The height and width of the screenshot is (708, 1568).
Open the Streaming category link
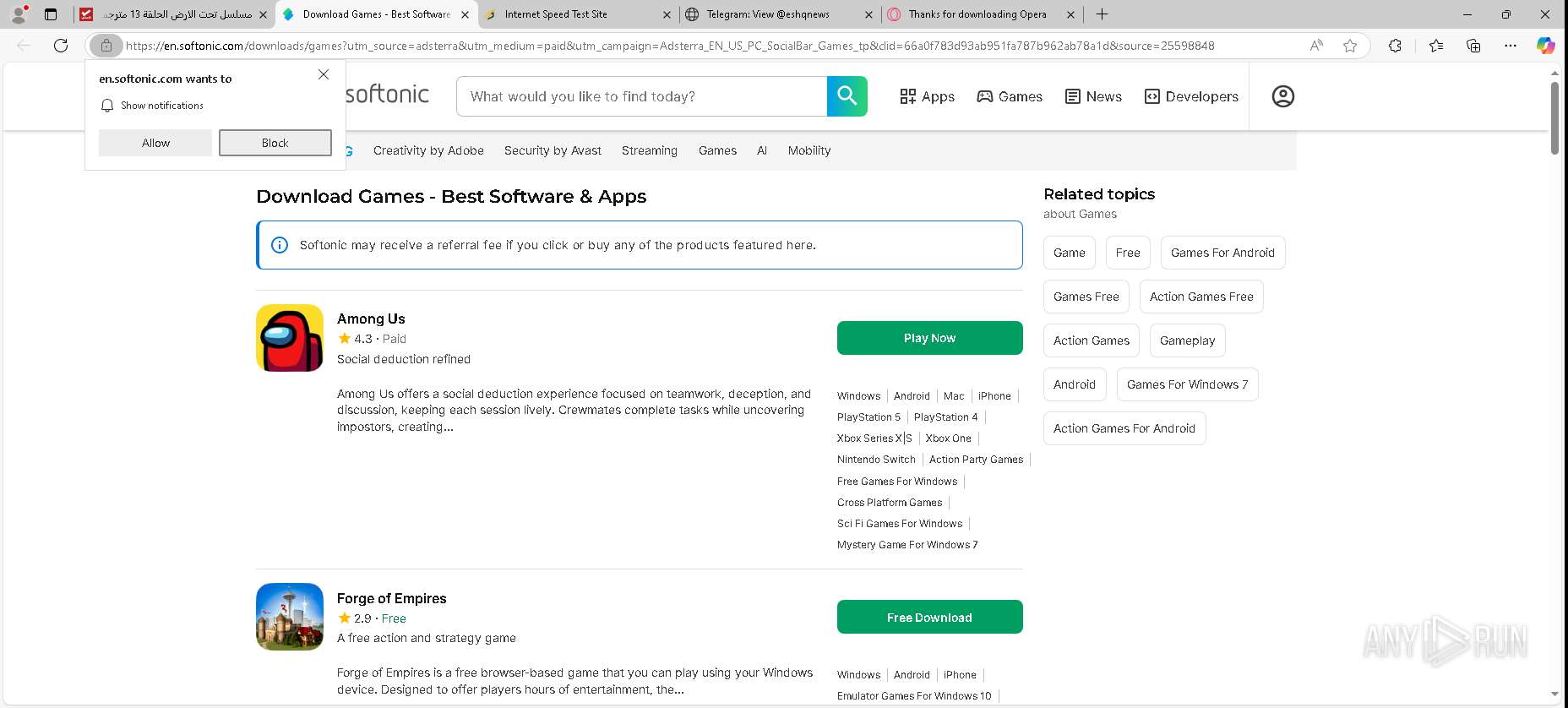(x=650, y=150)
